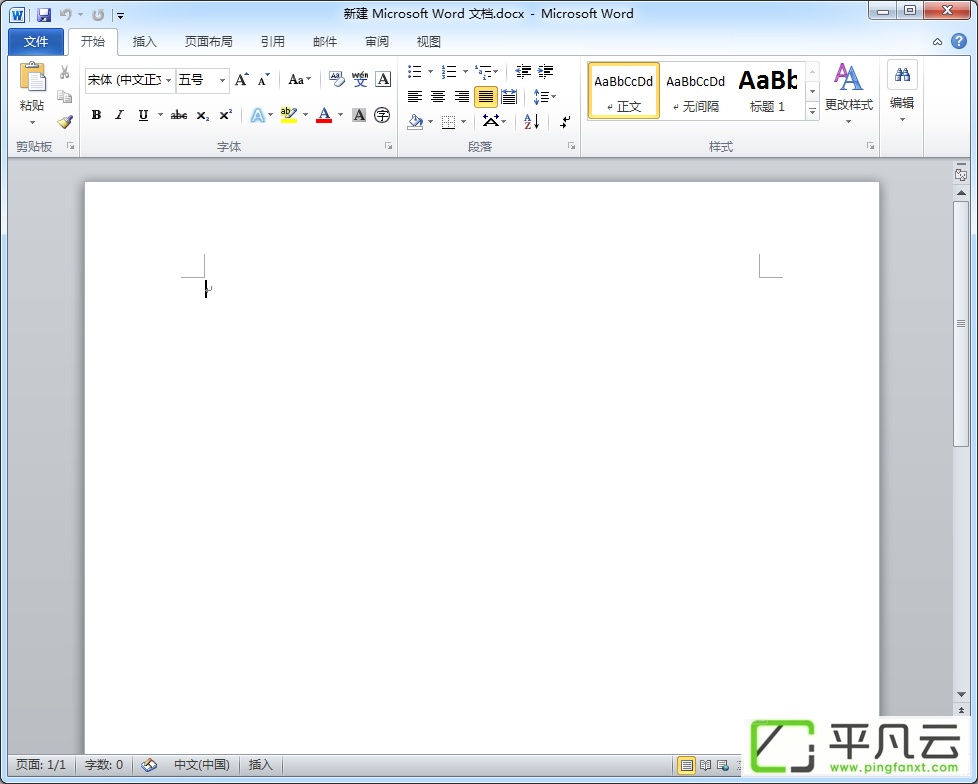Toggle Center paragraph alignment

(438, 97)
